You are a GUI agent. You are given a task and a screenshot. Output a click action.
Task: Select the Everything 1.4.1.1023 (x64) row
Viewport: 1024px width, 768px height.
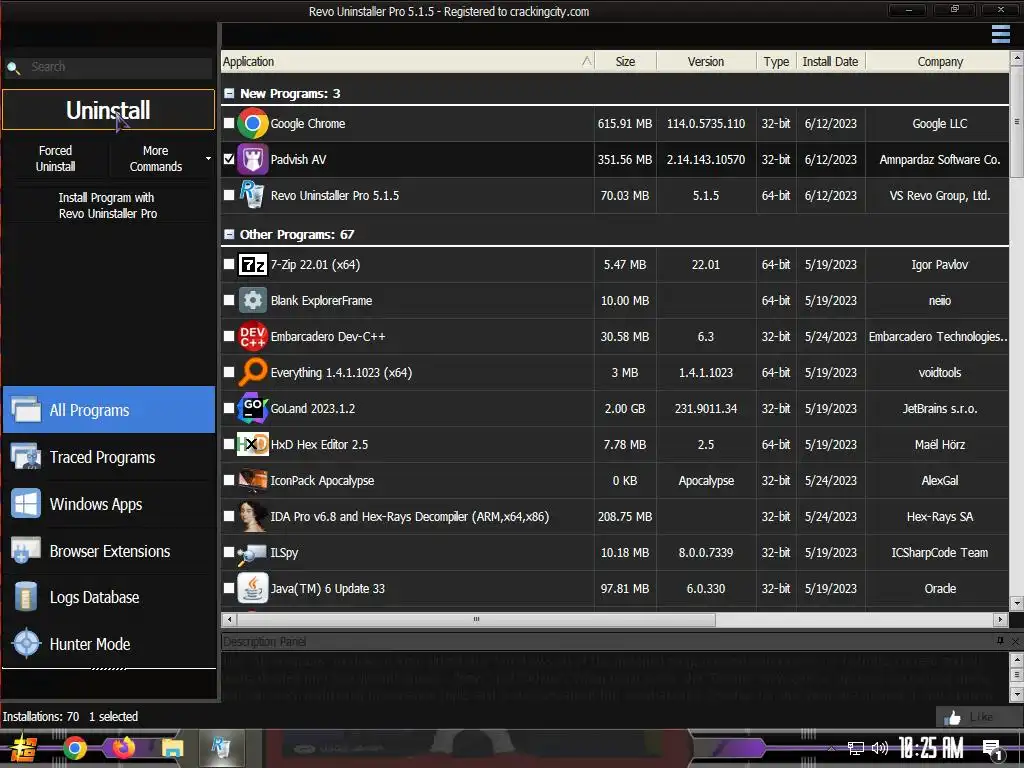(615, 372)
